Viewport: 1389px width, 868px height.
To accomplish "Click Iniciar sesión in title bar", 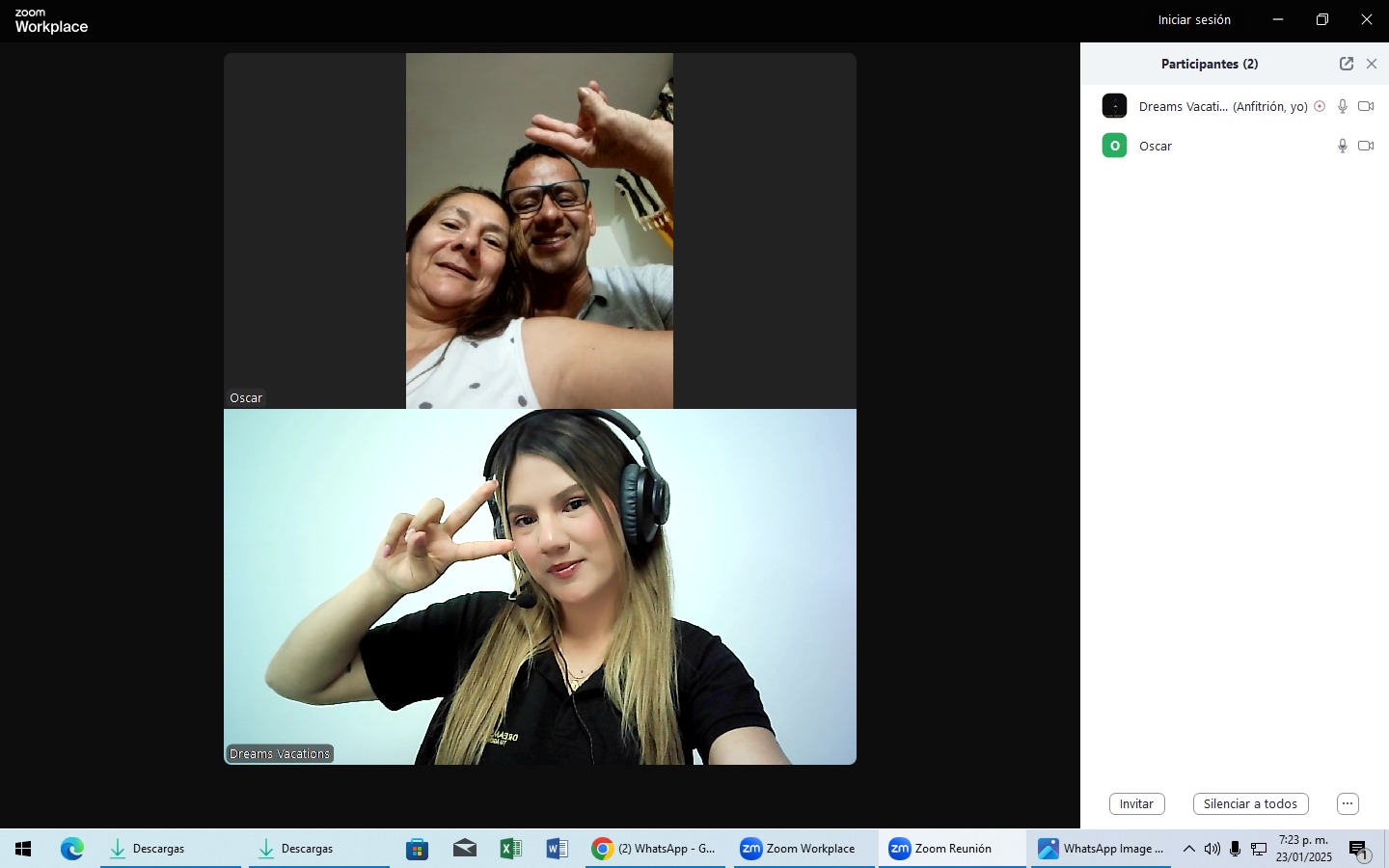I will point(1194,19).
